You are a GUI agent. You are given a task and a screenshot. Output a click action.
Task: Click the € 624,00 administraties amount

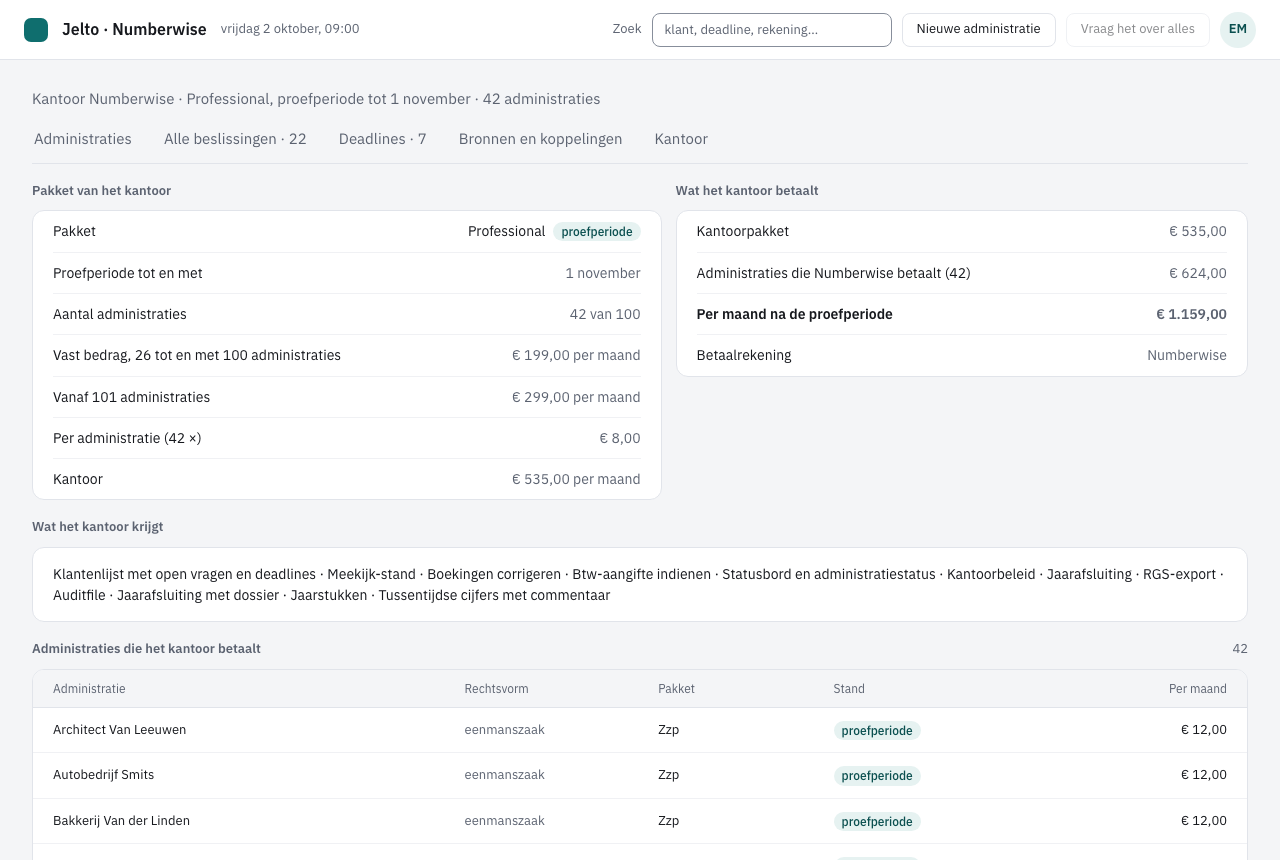click(x=1198, y=273)
